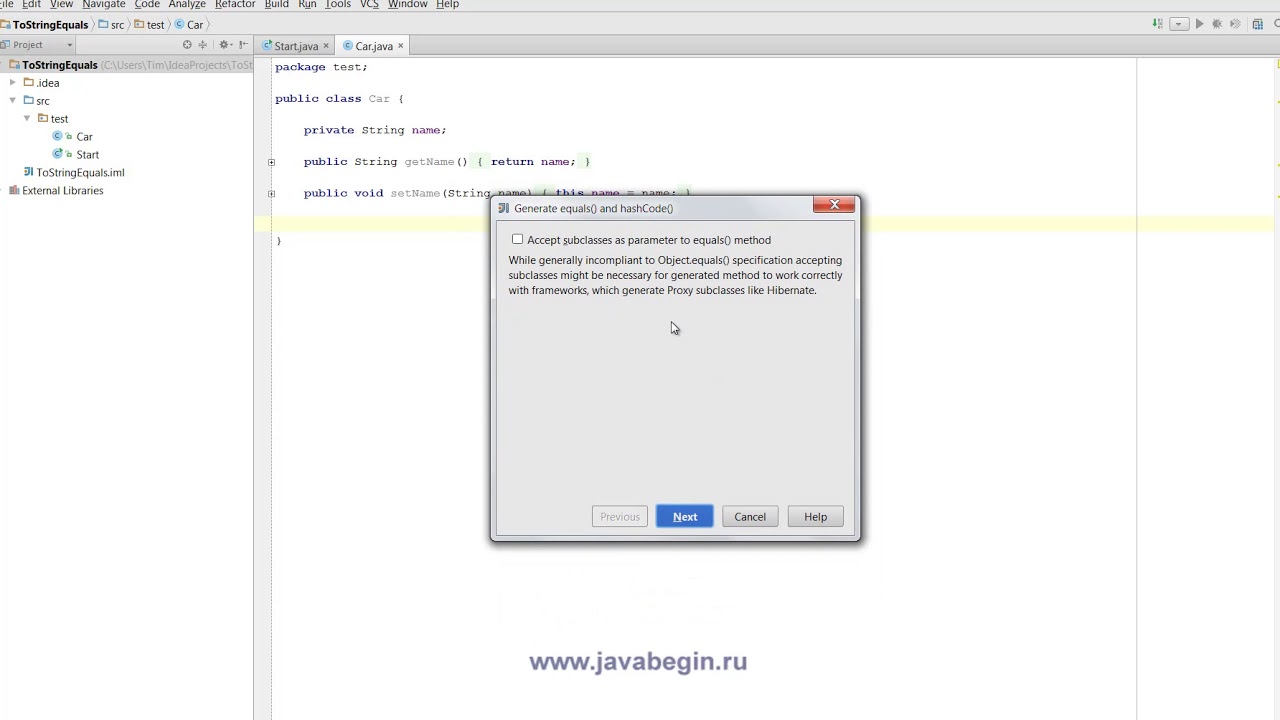Open the Analyze menu

(x=187, y=4)
